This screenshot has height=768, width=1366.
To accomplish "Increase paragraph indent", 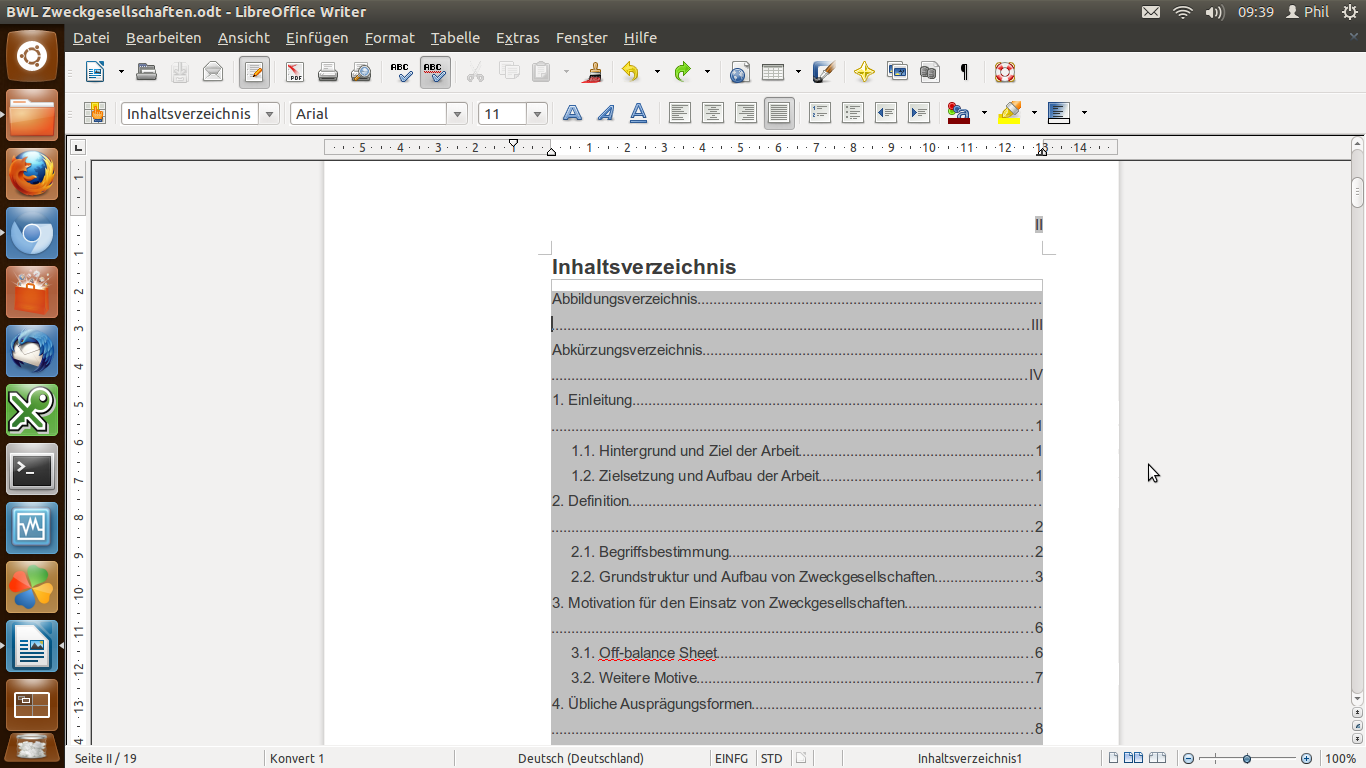I will pyautogui.click(x=919, y=113).
